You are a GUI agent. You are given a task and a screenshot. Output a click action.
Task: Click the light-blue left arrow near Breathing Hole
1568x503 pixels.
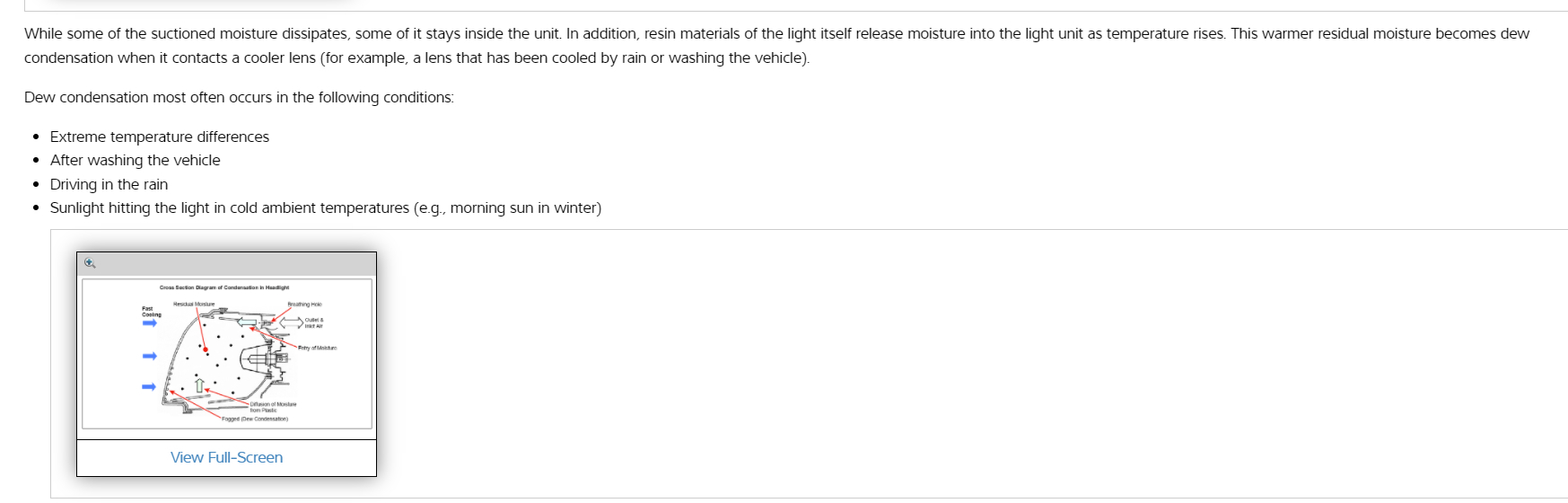pyautogui.click(x=248, y=322)
